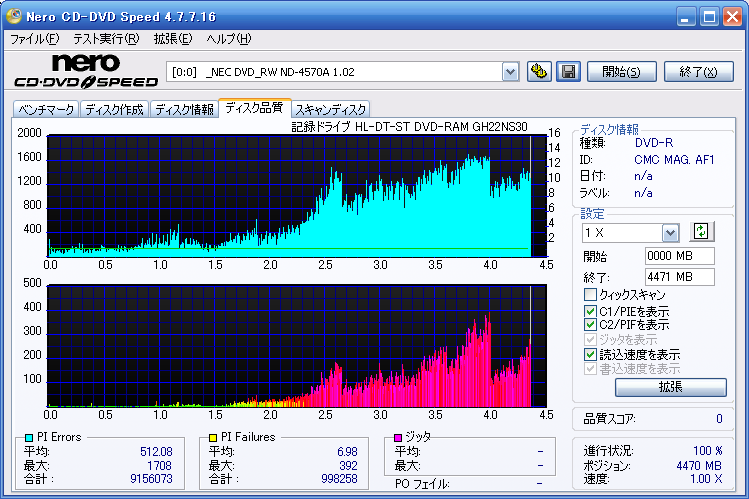Toggle the 書込速度を表示 checkbox
Image resolution: width=749 pixels, height=499 pixels.
(590, 369)
